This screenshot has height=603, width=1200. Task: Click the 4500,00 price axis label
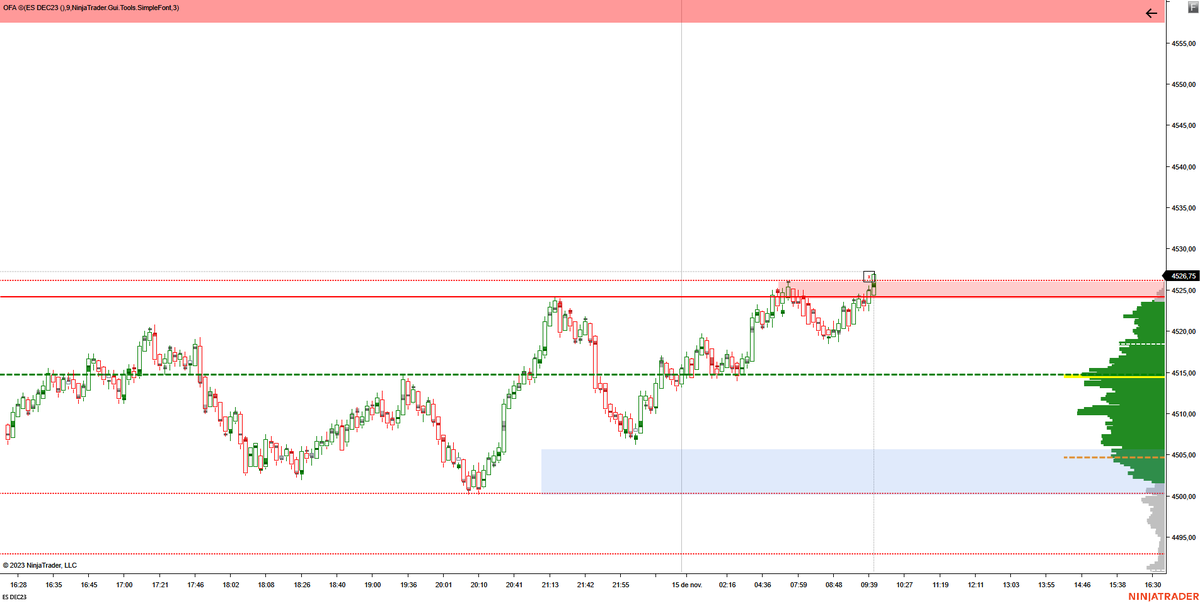(x=1182, y=496)
